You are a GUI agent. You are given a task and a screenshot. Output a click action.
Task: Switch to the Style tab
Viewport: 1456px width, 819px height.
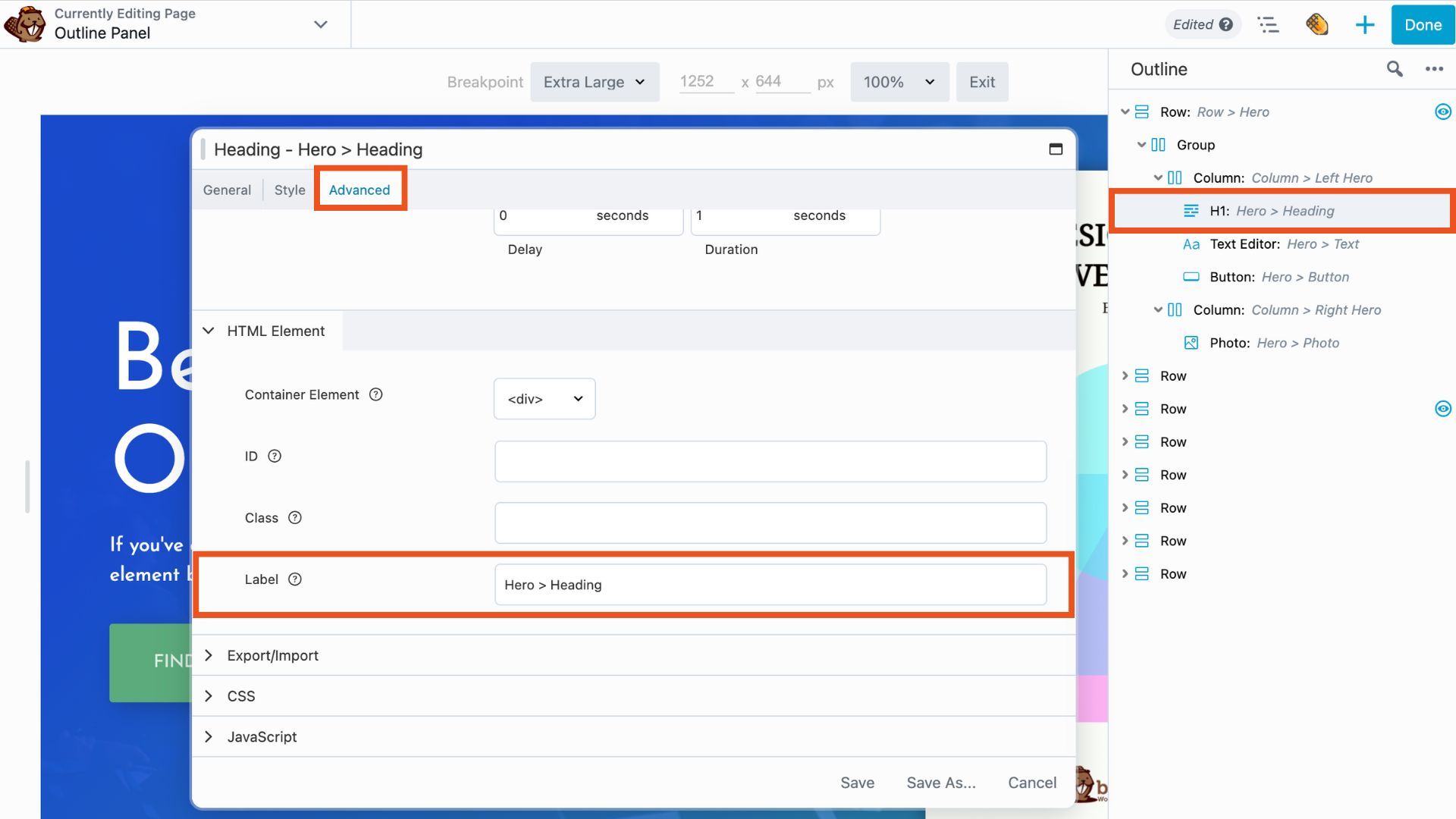(x=289, y=190)
